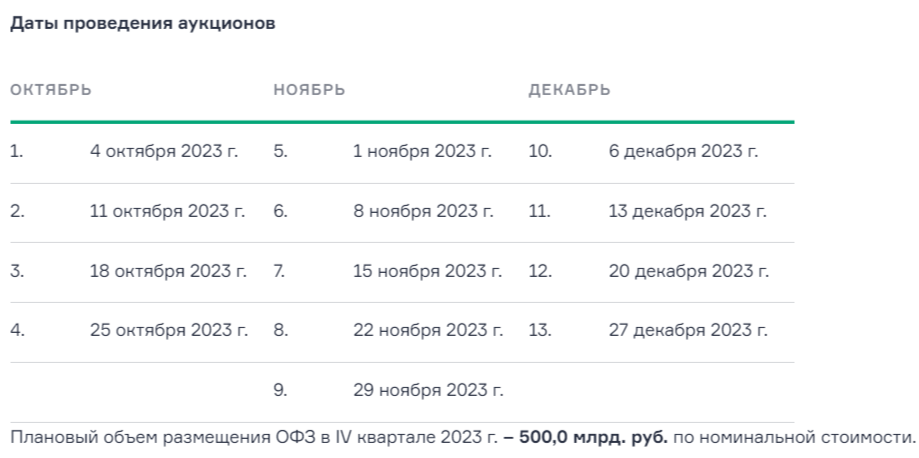Screen dimensions: 919x458
Task: Click the date 18 октября 2023 г.
Action: (168, 271)
